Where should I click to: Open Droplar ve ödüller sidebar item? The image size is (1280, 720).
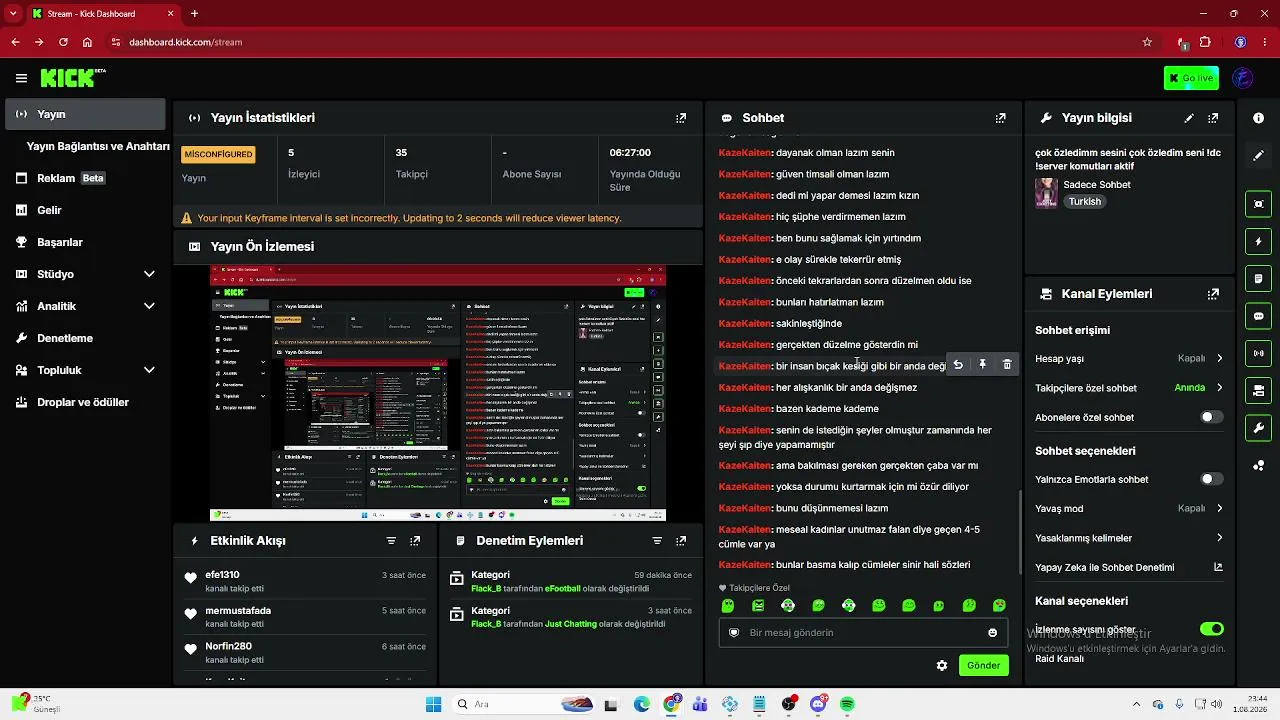point(83,402)
